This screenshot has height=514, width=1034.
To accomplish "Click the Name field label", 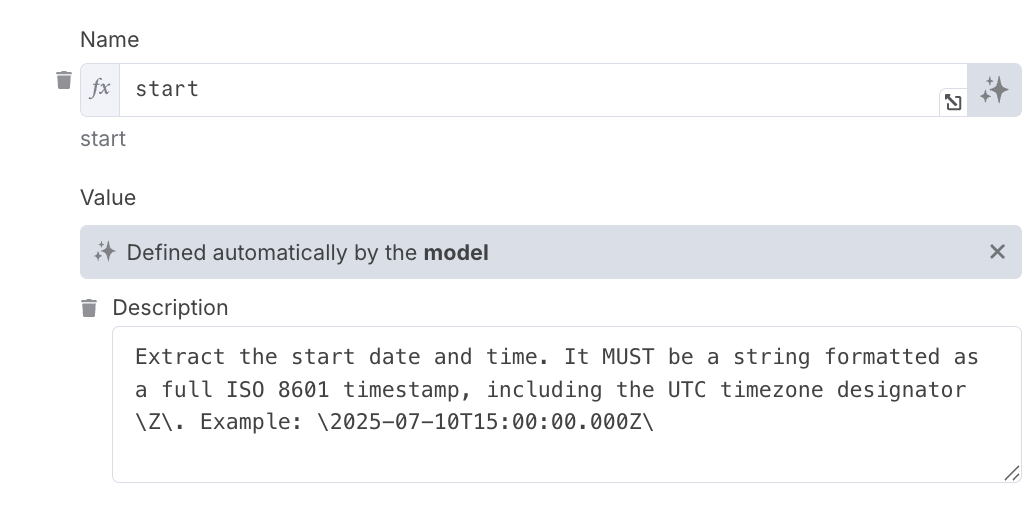I will click(109, 40).
